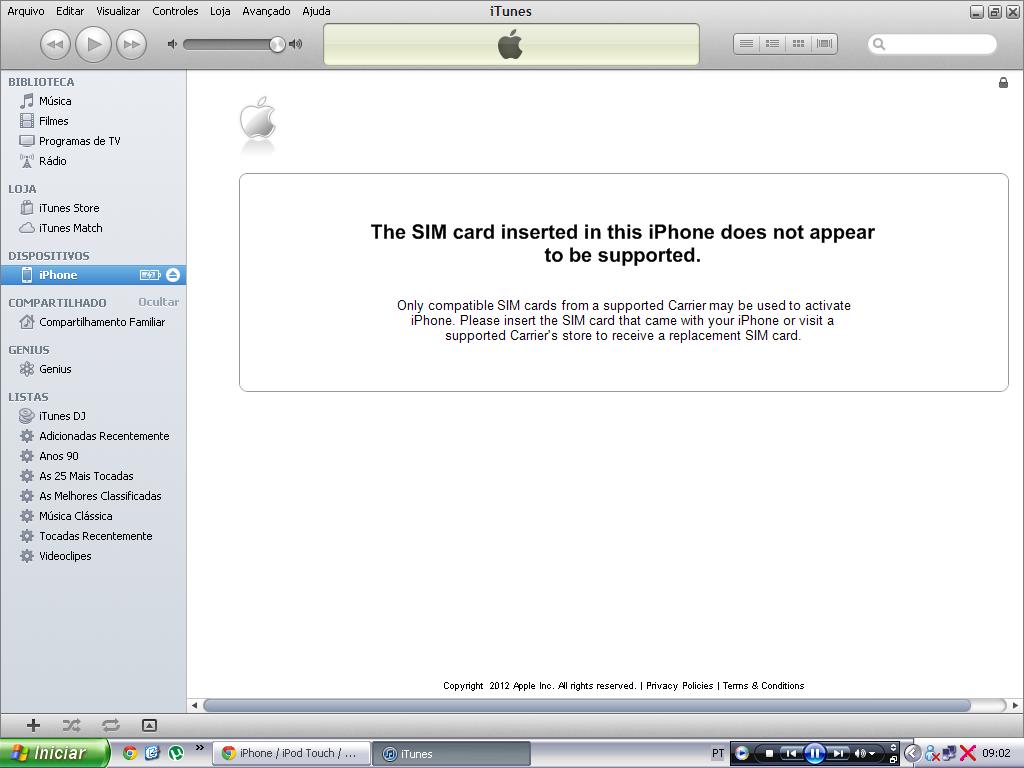
Task: Open the Loja menu
Action: 220,11
